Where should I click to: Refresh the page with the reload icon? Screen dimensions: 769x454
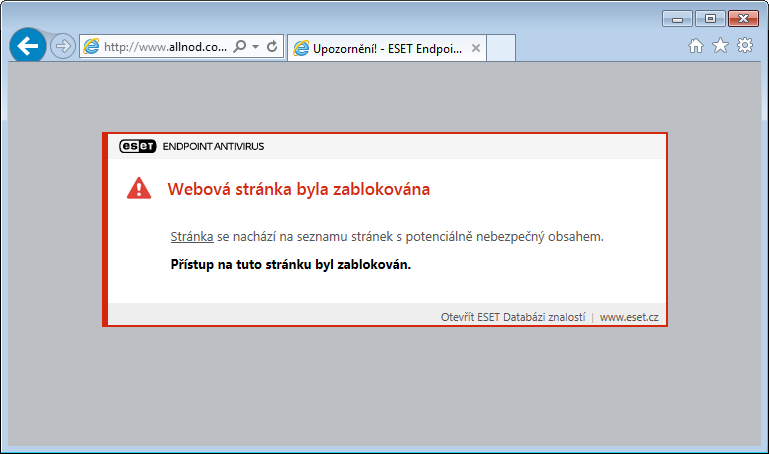272,47
